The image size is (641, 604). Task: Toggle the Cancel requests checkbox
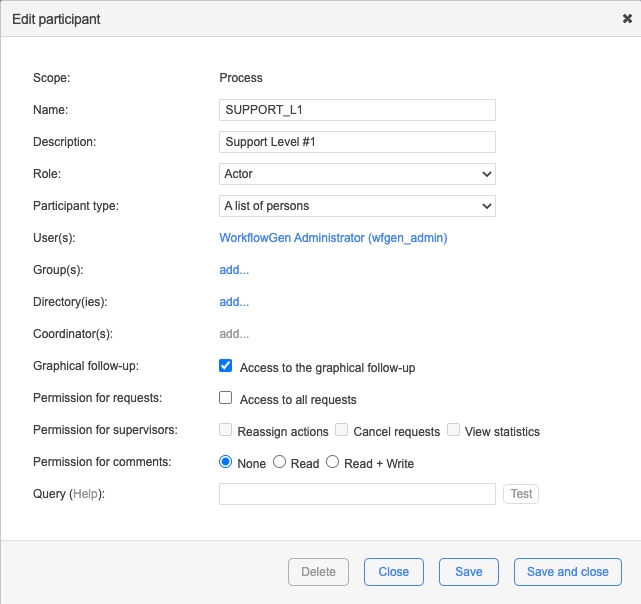[x=342, y=431]
